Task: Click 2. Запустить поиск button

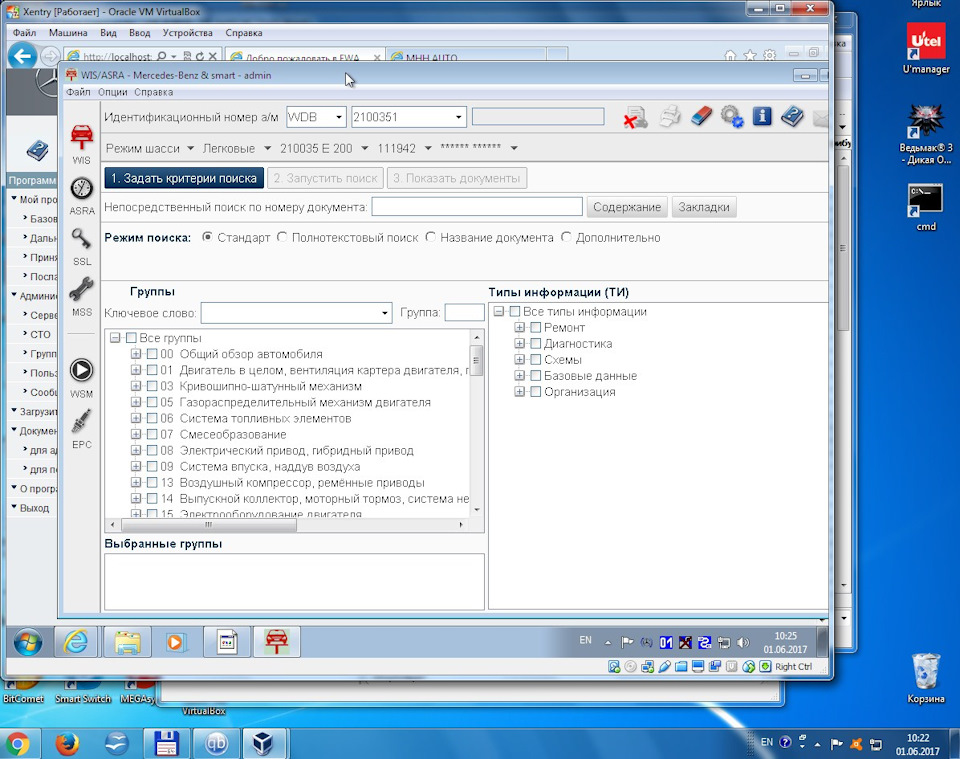Action: pyautogui.click(x=325, y=178)
